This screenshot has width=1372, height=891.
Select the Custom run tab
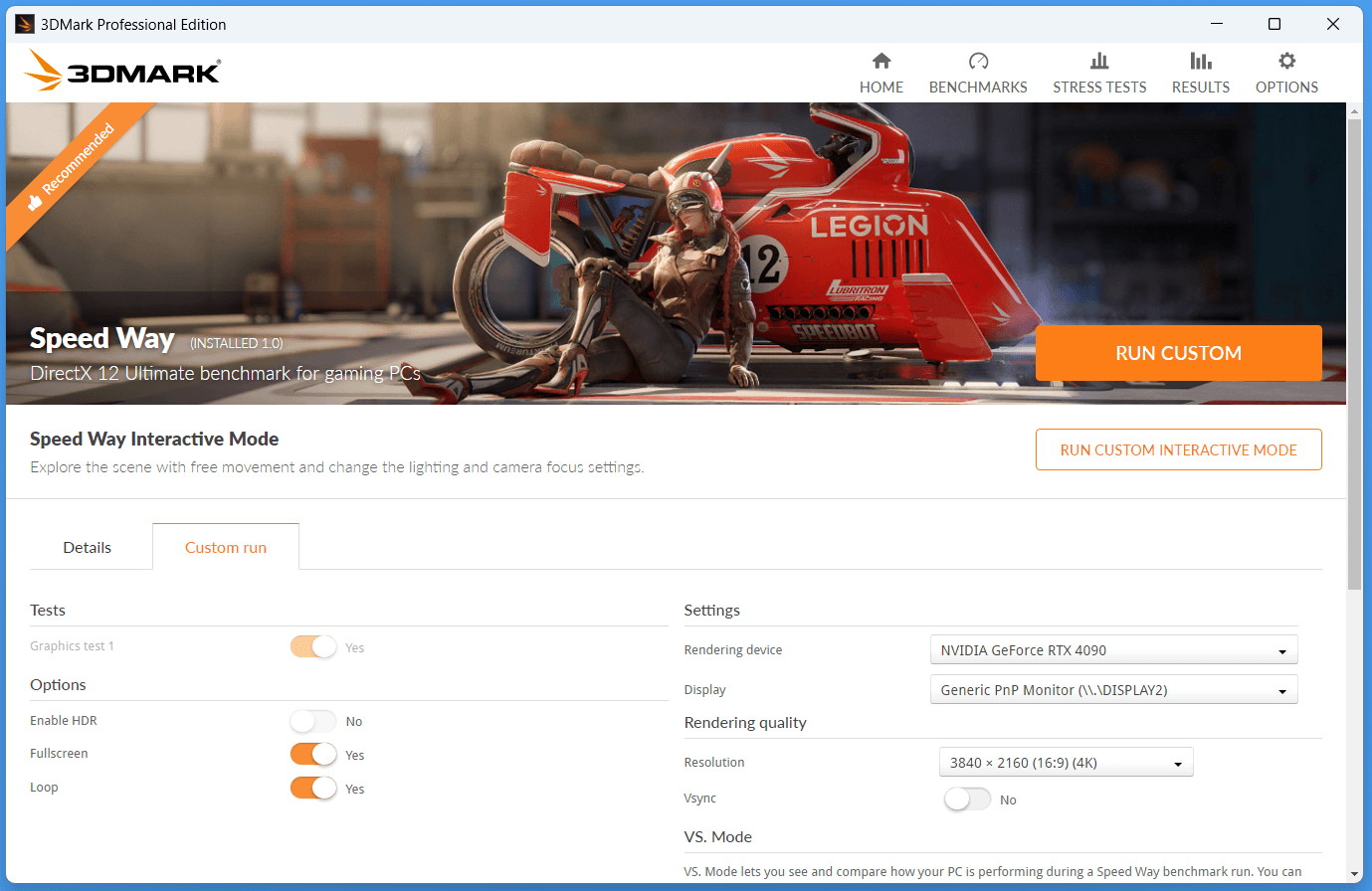tap(226, 547)
